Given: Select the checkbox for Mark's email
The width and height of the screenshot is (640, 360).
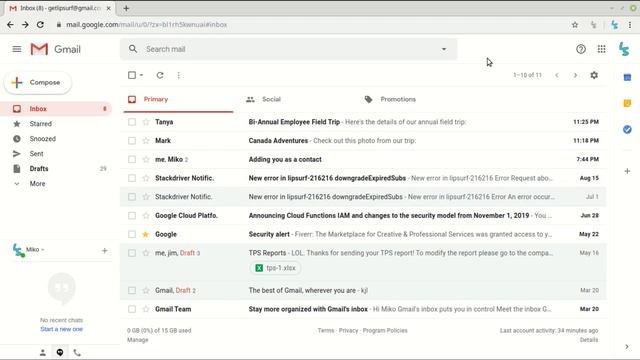Looking at the screenshot, I should point(132,140).
